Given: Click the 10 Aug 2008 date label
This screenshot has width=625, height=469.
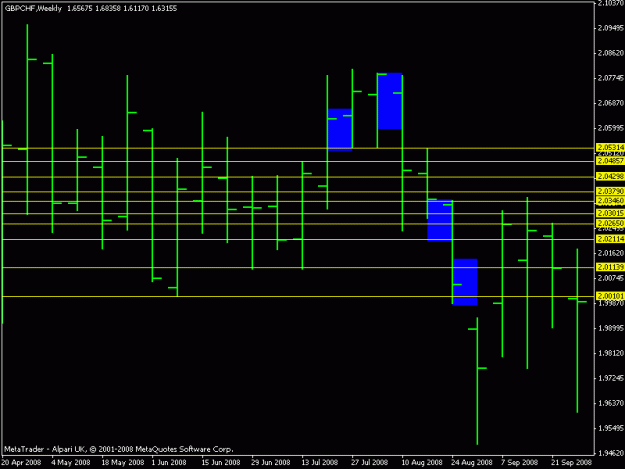Looking at the screenshot, I should click(422, 463).
